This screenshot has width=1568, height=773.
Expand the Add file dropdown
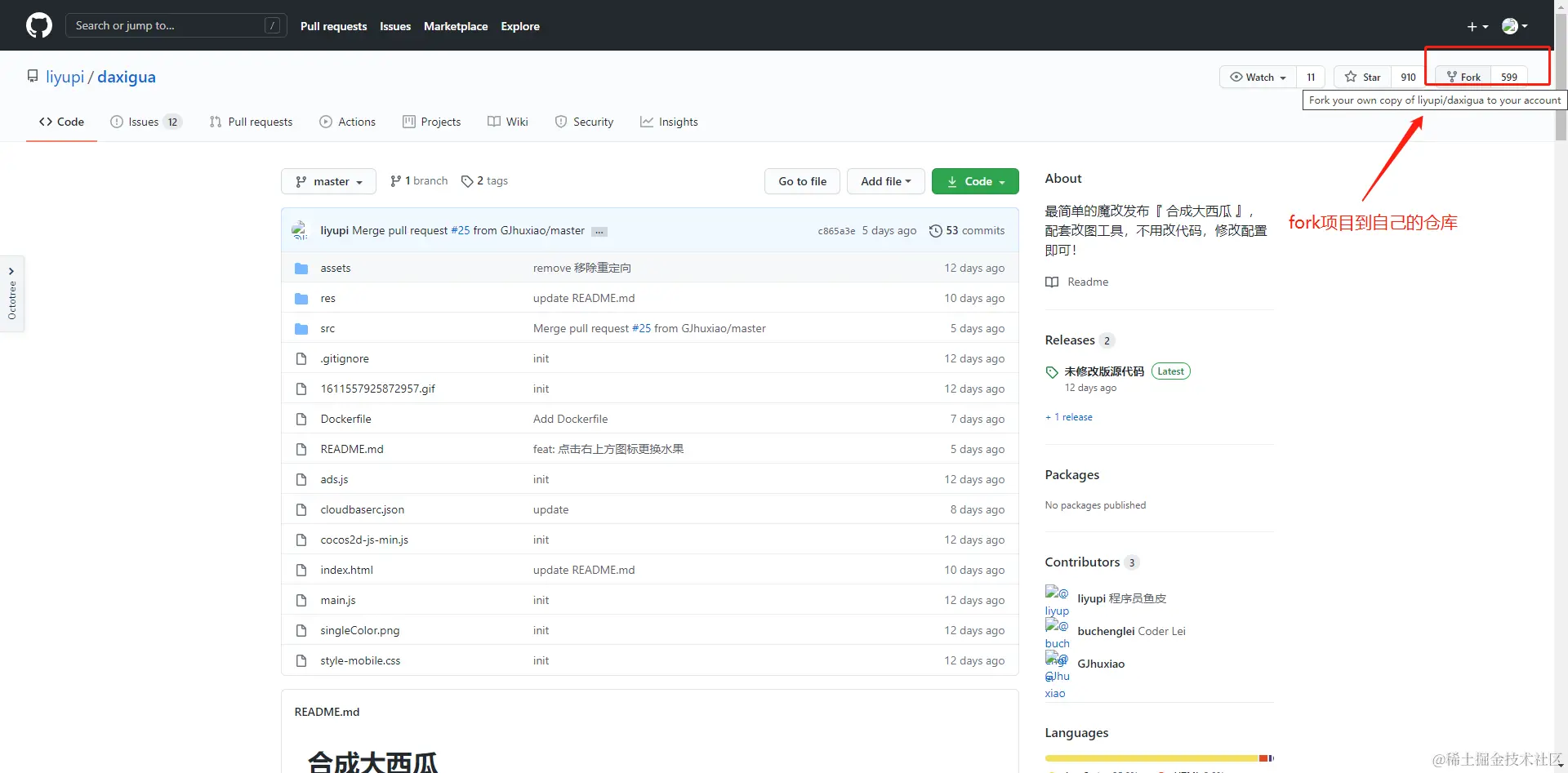(885, 181)
